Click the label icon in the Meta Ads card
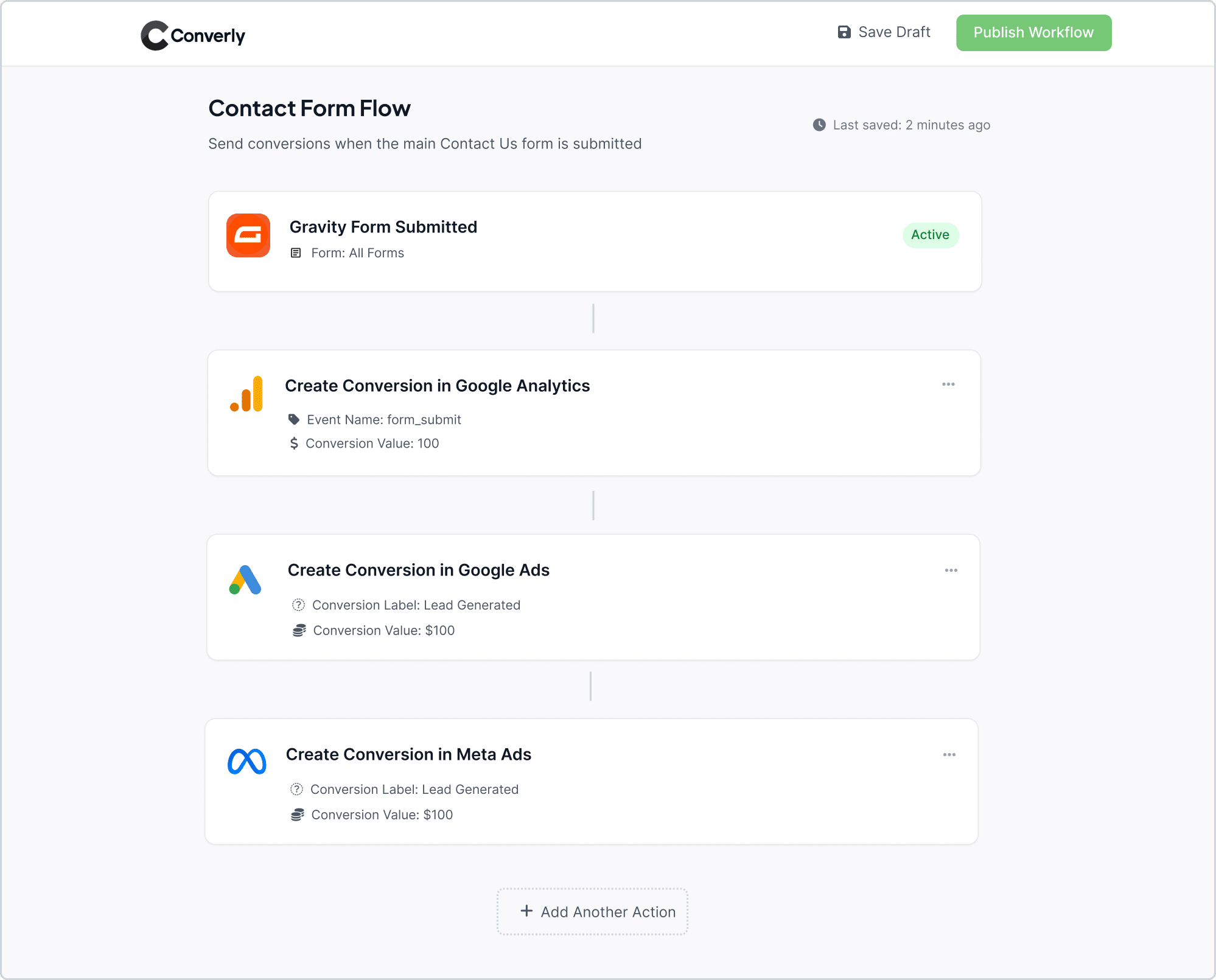The height and width of the screenshot is (980, 1216). coord(296,790)
